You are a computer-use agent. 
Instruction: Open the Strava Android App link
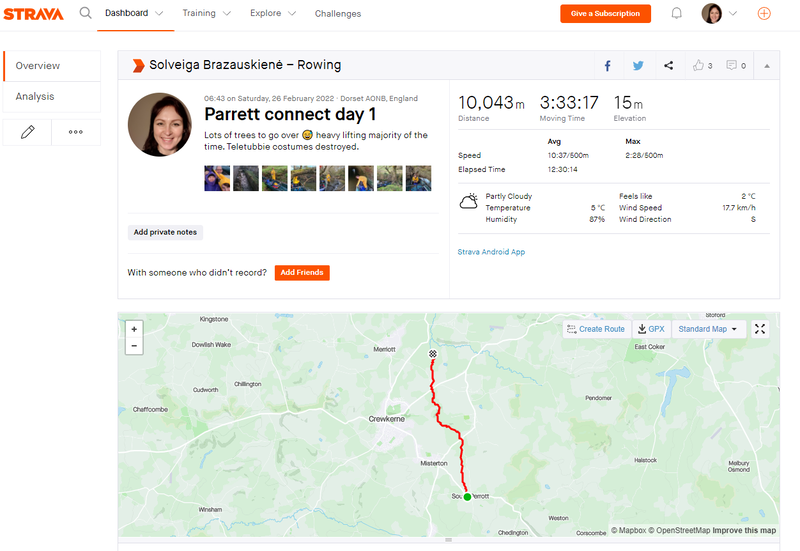pyautogui.click(x=491, y=252)
